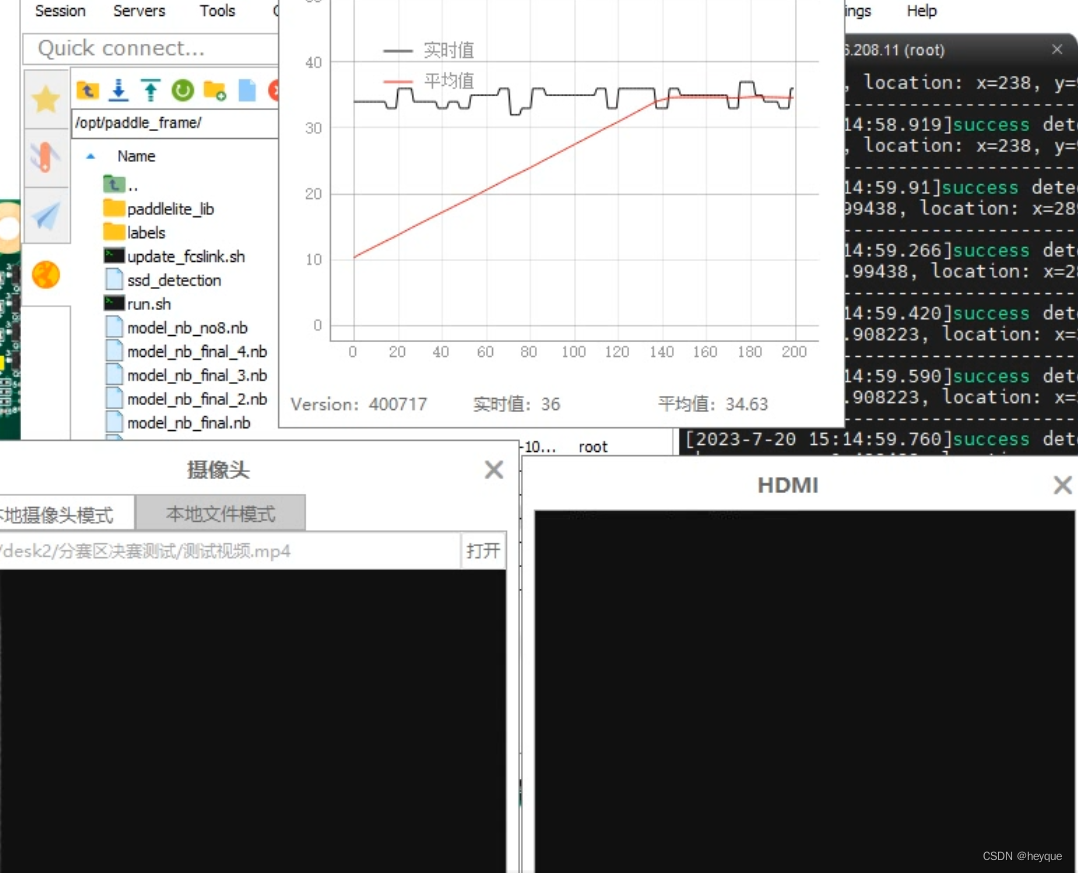Select the run.sh script
This screenshot has height=873, width=1078.
point(138,304)
